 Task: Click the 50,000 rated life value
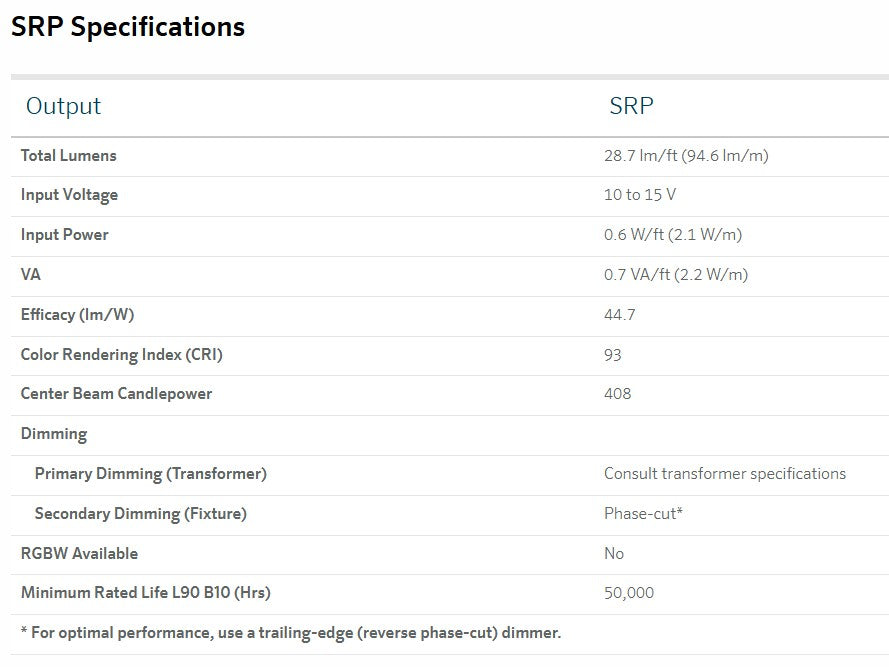point(629,593)
